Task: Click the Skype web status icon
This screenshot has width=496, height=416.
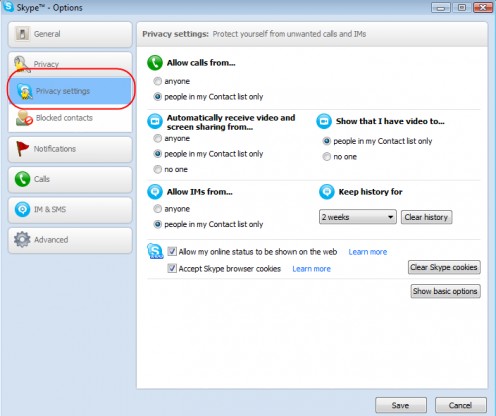Action: (x=155, y=251)
